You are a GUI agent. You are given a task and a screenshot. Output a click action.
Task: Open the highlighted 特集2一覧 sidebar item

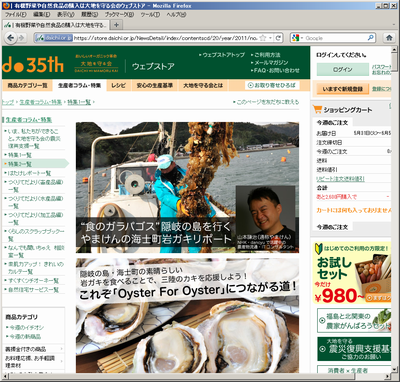(35, 164)
